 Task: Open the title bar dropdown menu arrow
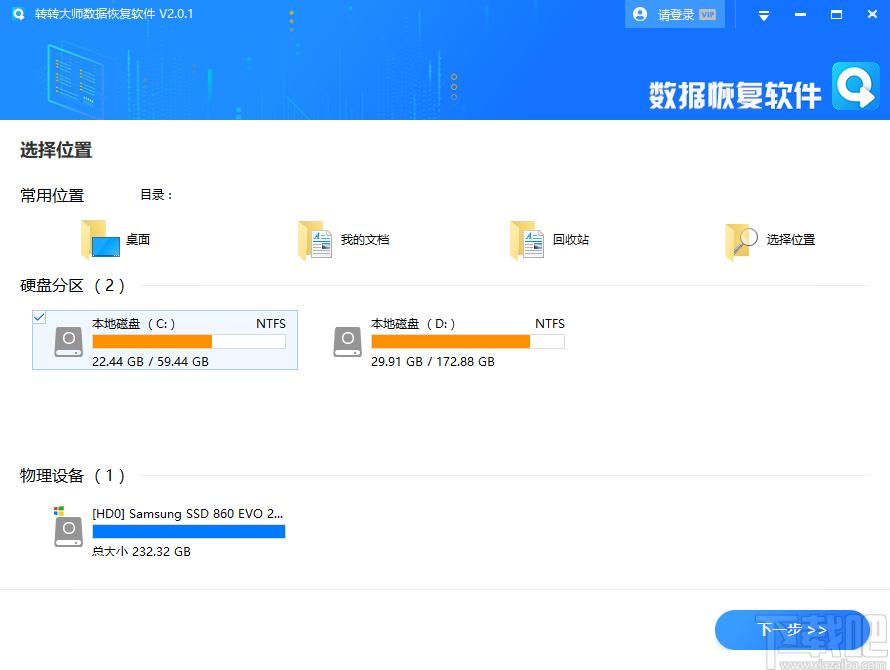coord(764,15)
